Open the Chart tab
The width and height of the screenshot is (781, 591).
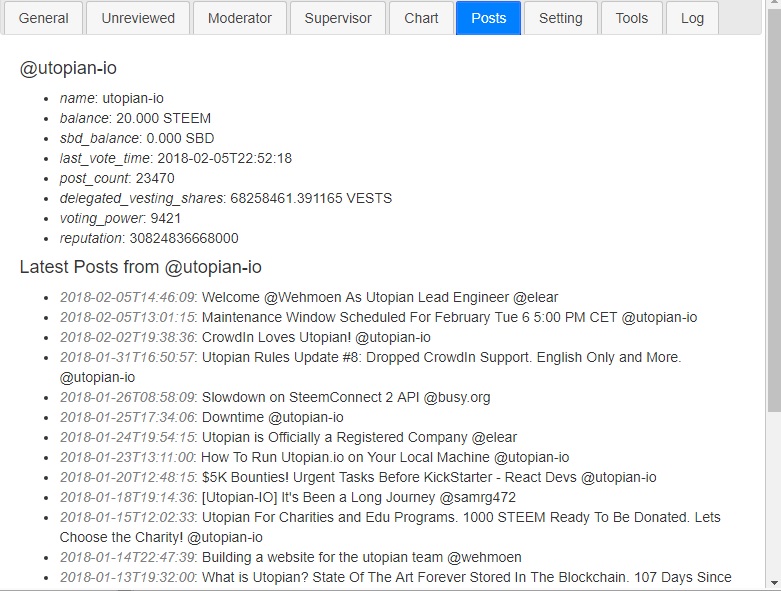421,18
